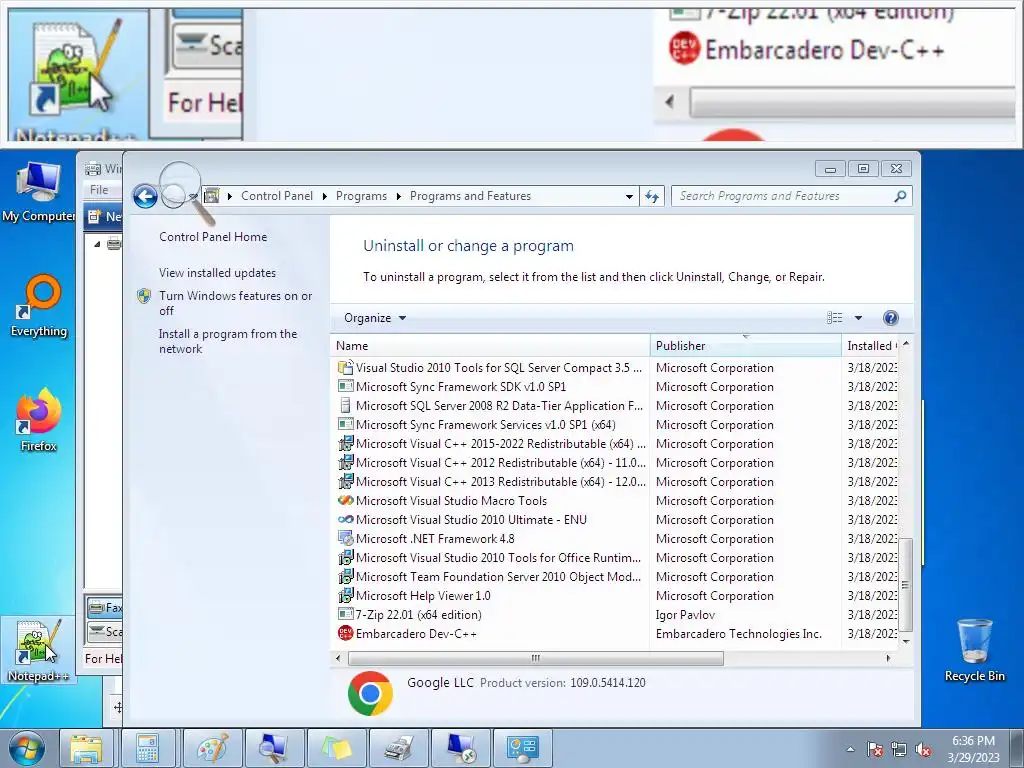Open the Recycle Bin

[974, 650]
